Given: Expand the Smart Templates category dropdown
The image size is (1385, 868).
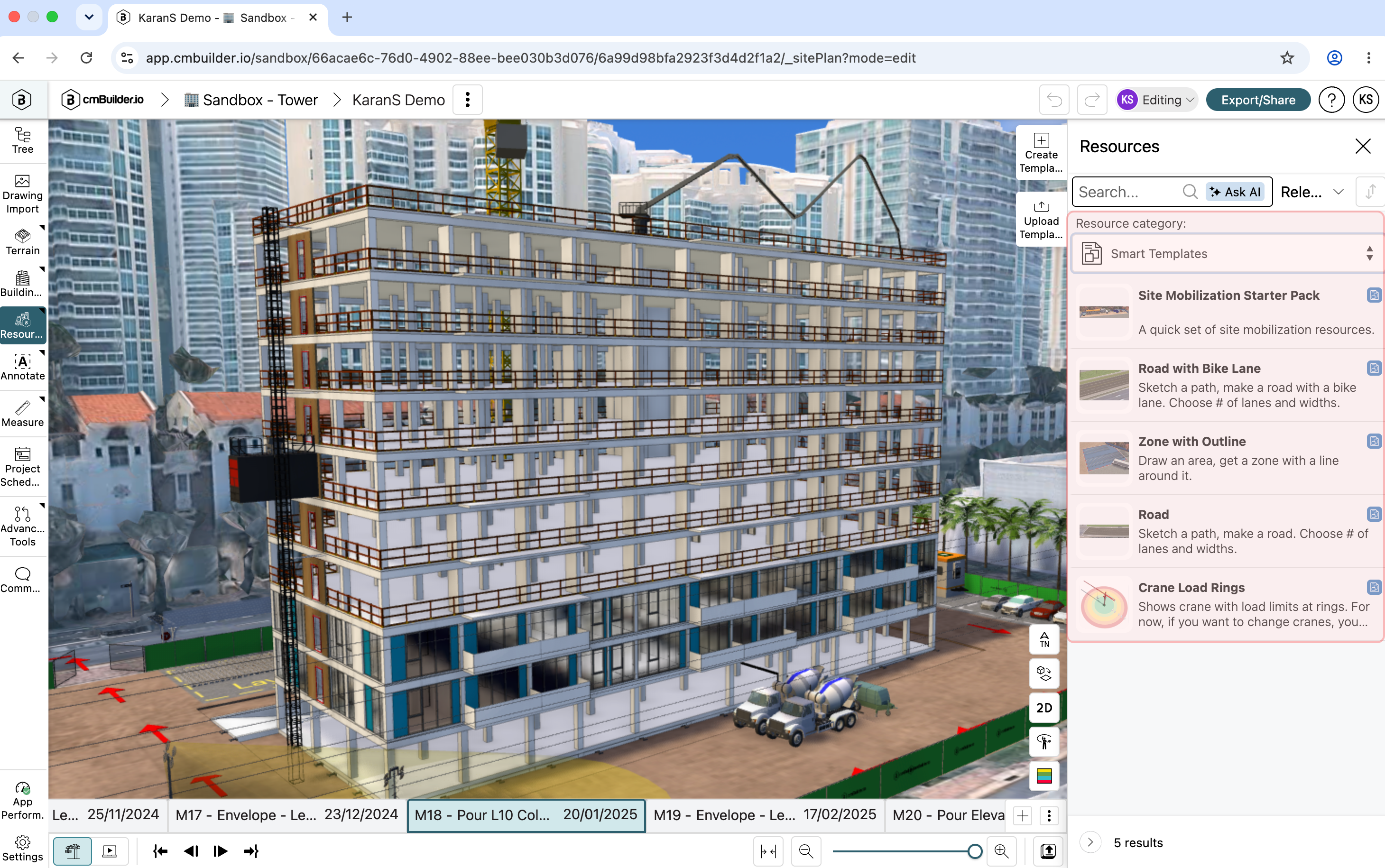Looking at the screenshot, I should tap(1227, 253).
